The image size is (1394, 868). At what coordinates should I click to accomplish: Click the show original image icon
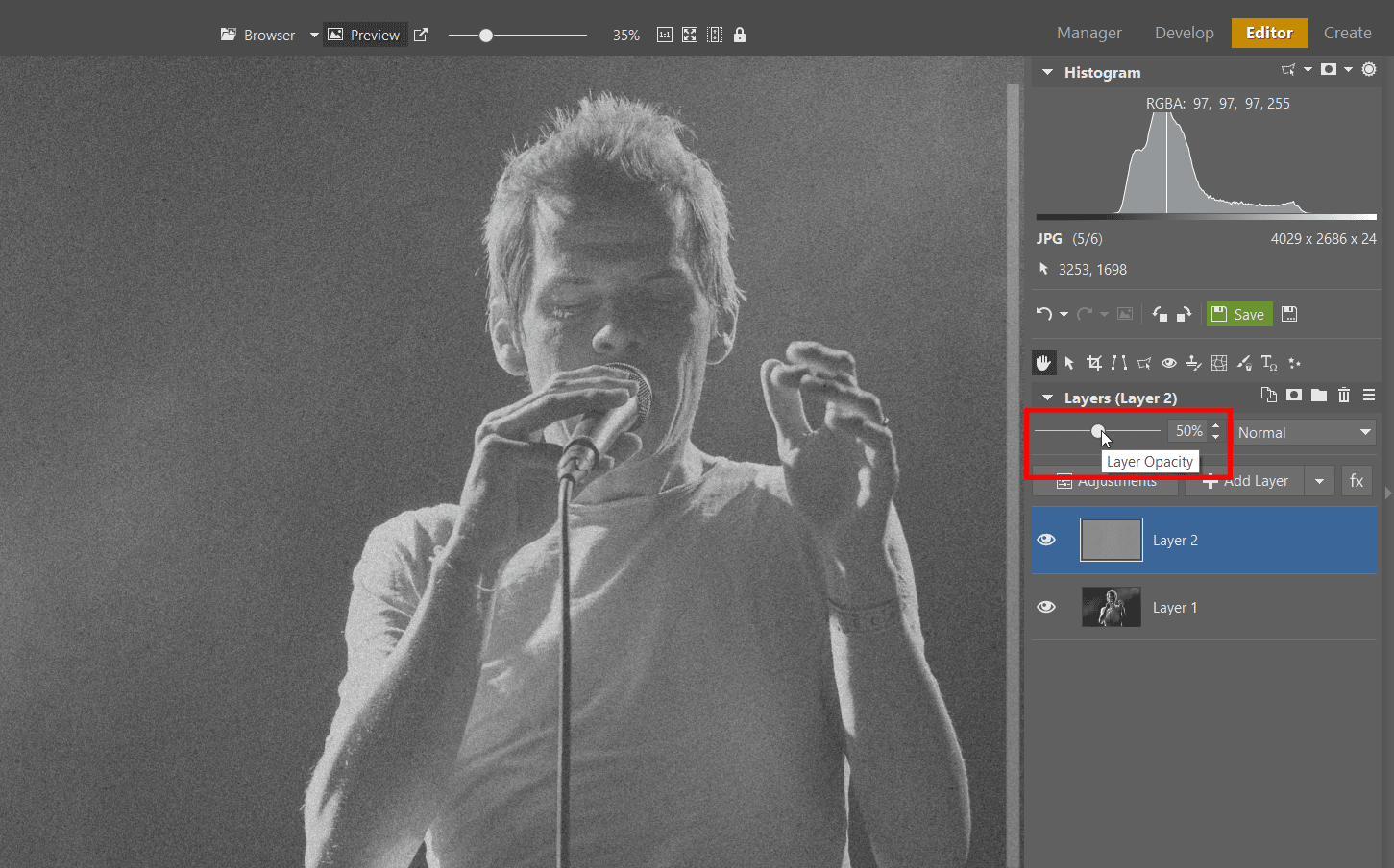coord(1125,314)
